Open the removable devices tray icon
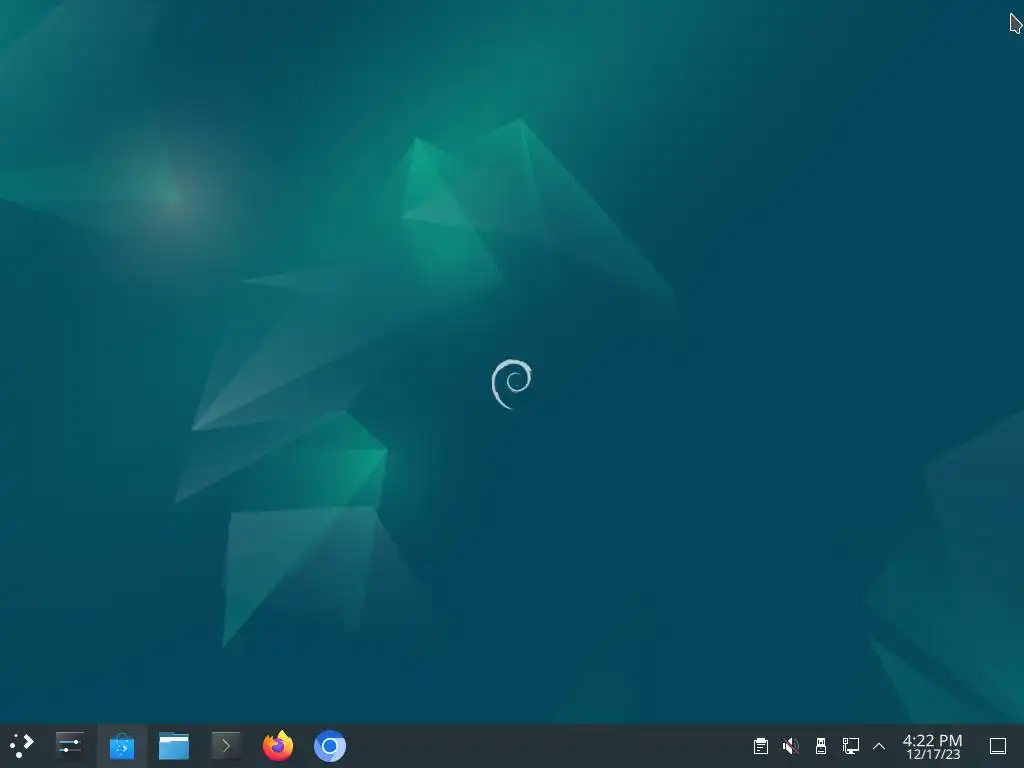 pos(821,746)
